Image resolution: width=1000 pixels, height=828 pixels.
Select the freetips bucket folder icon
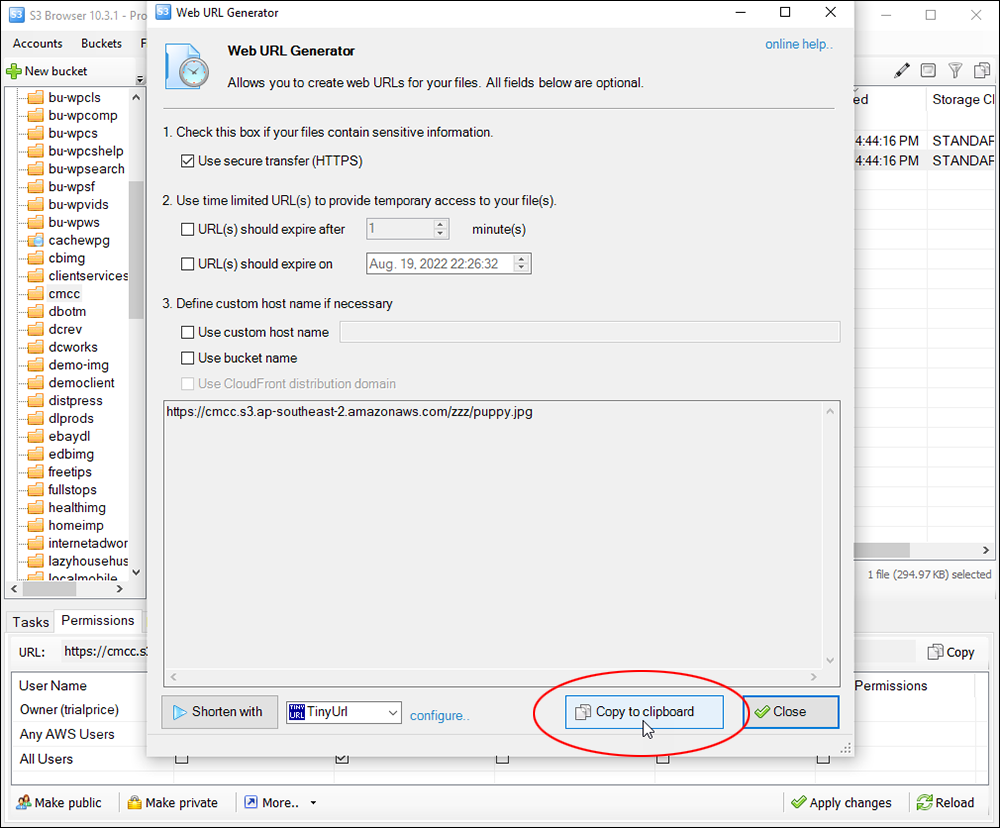point(36,473)
